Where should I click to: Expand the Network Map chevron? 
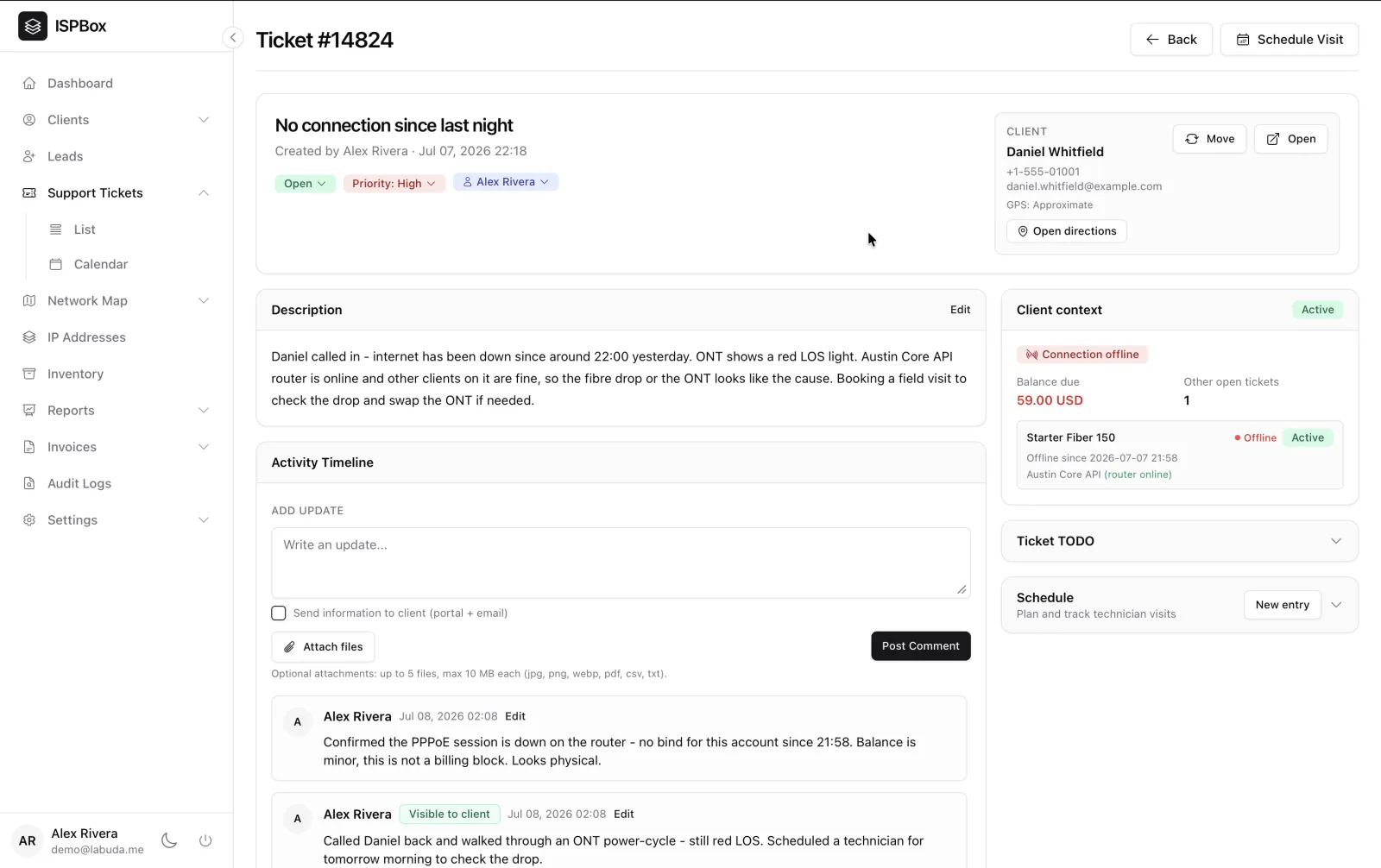204,301
